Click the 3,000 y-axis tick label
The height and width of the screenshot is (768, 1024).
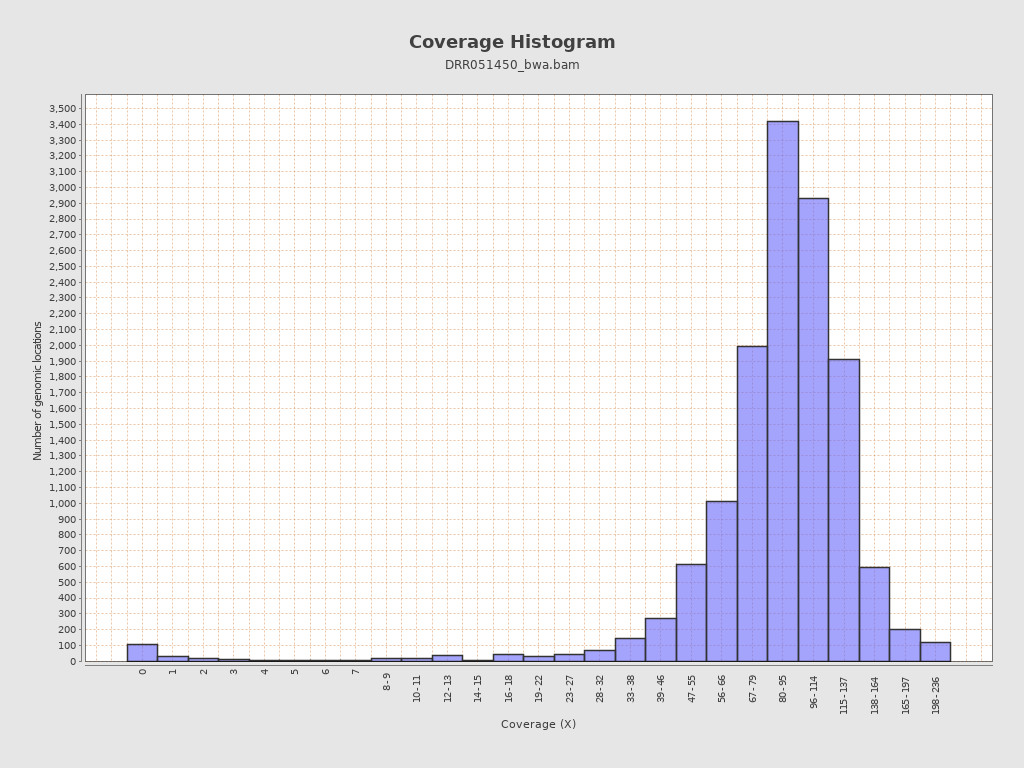pos(63,187)
